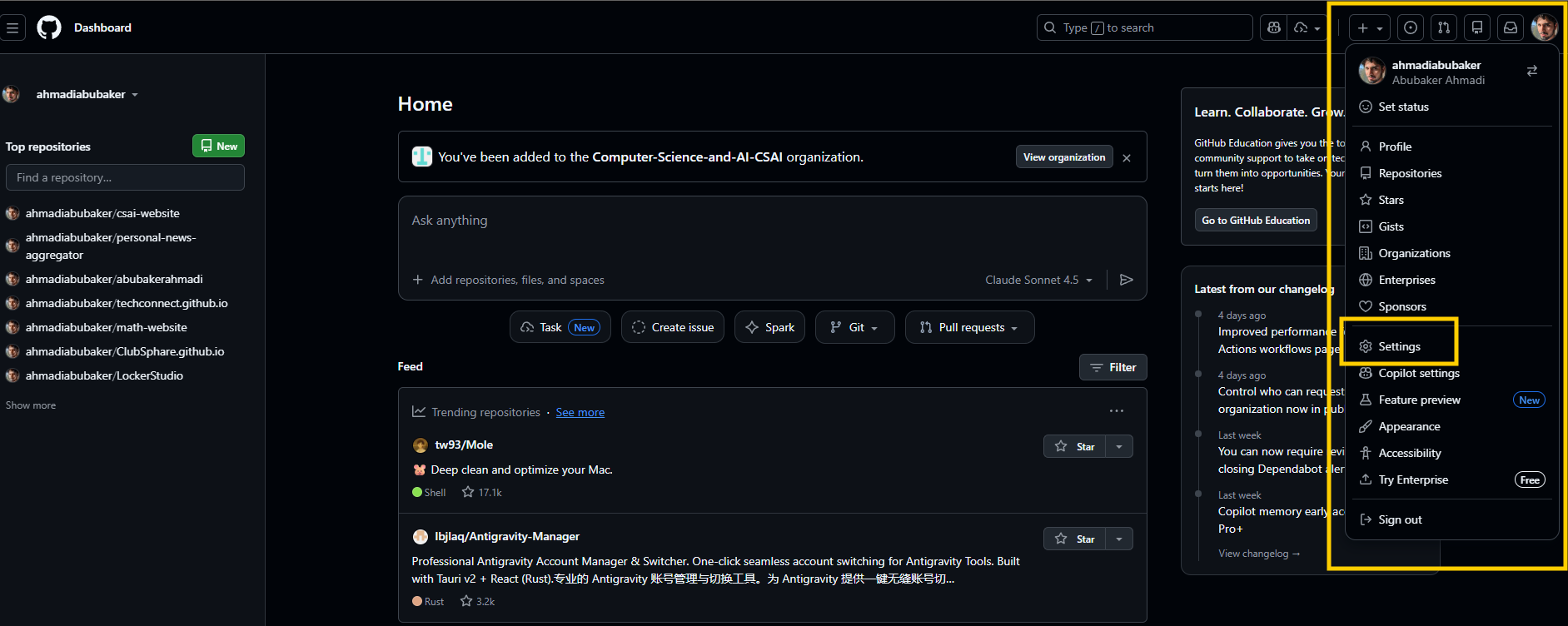The height and width of the screenshot is (626, 1568).
Task: Click the GitHub logo icon
Action: [x=49, y=27]
